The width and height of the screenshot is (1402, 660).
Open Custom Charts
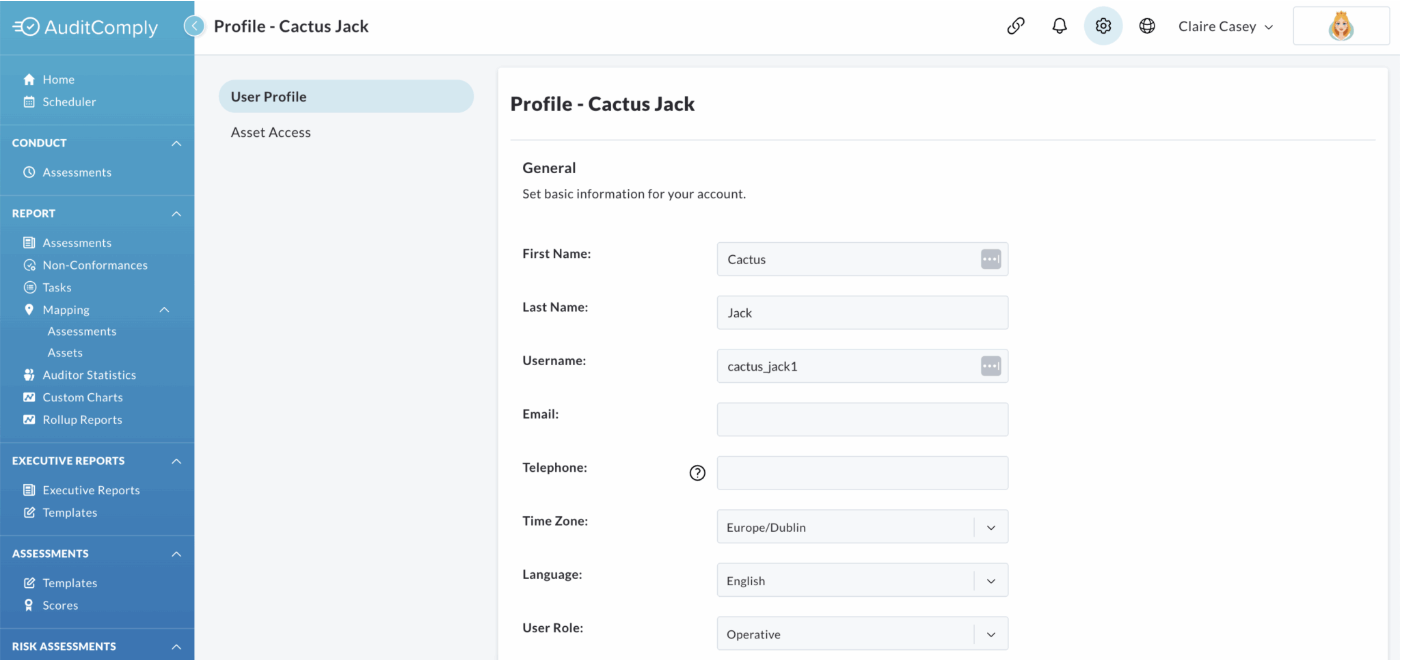(x=83, y=398)
